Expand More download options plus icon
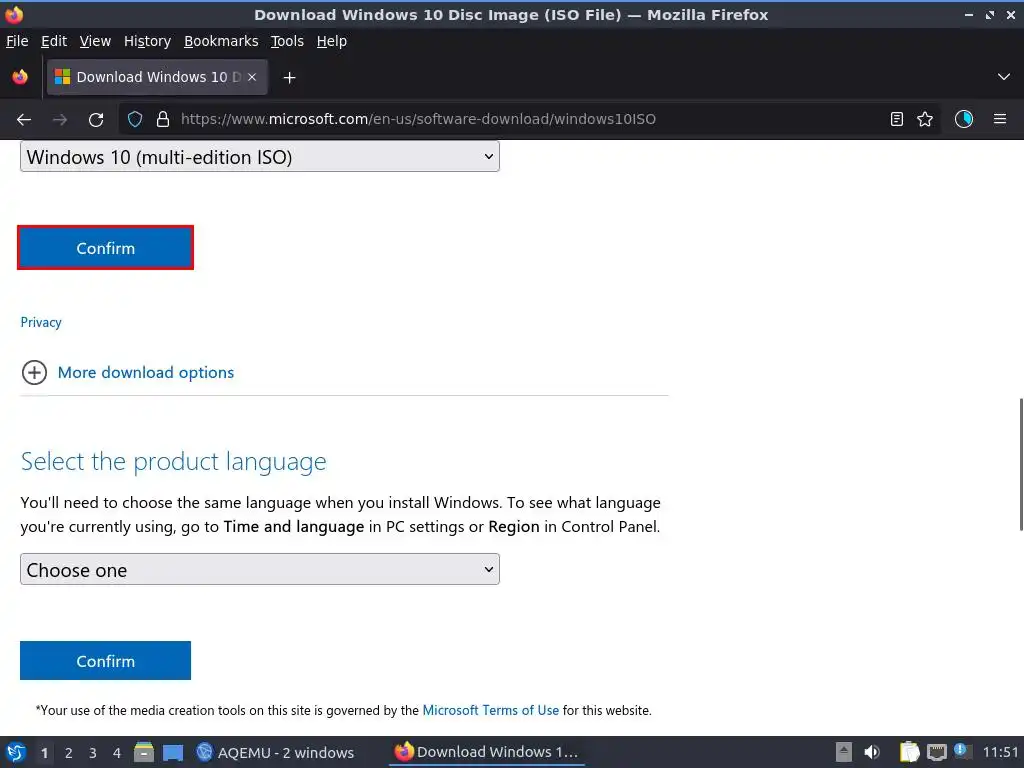 [34, 372]
